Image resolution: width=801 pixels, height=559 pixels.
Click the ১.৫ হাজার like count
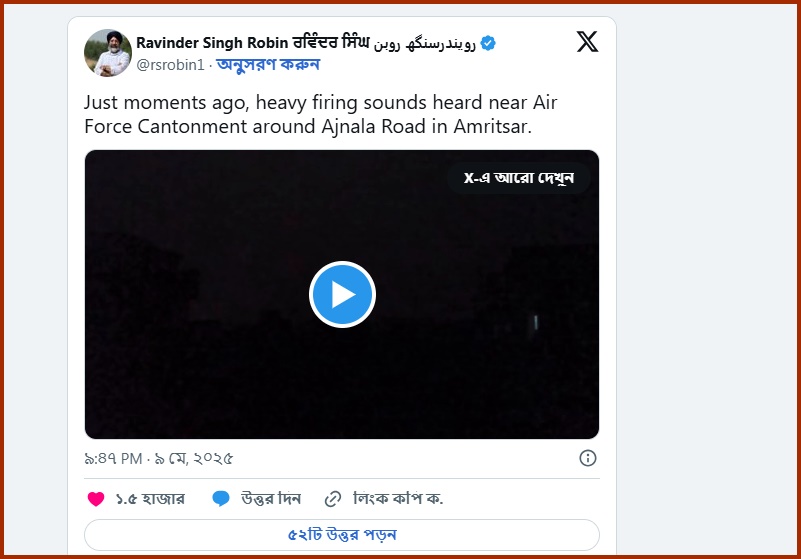point(150,499)
